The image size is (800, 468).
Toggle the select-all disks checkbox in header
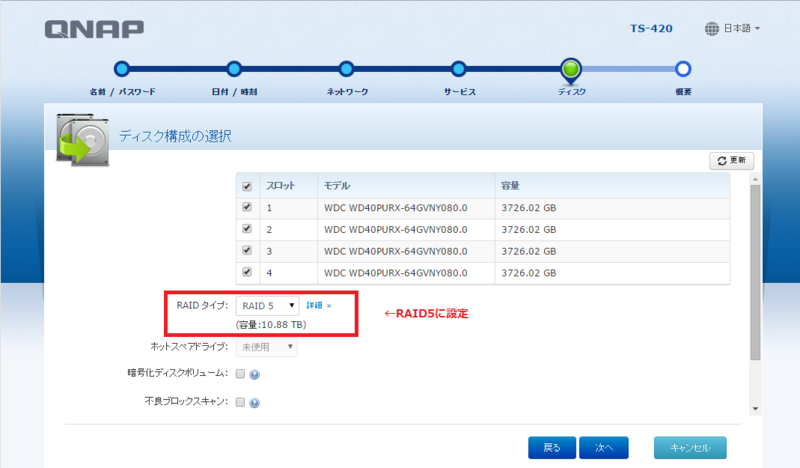[x=247, y=186]
